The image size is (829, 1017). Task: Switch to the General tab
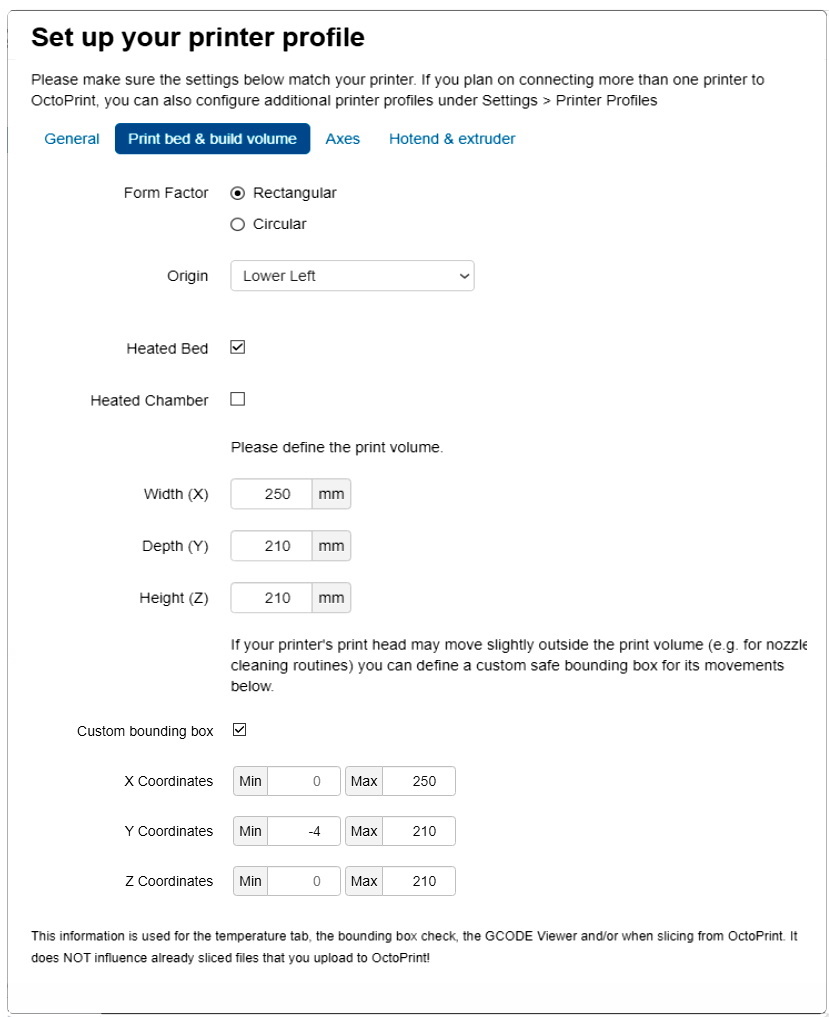[x=72, y=139]
